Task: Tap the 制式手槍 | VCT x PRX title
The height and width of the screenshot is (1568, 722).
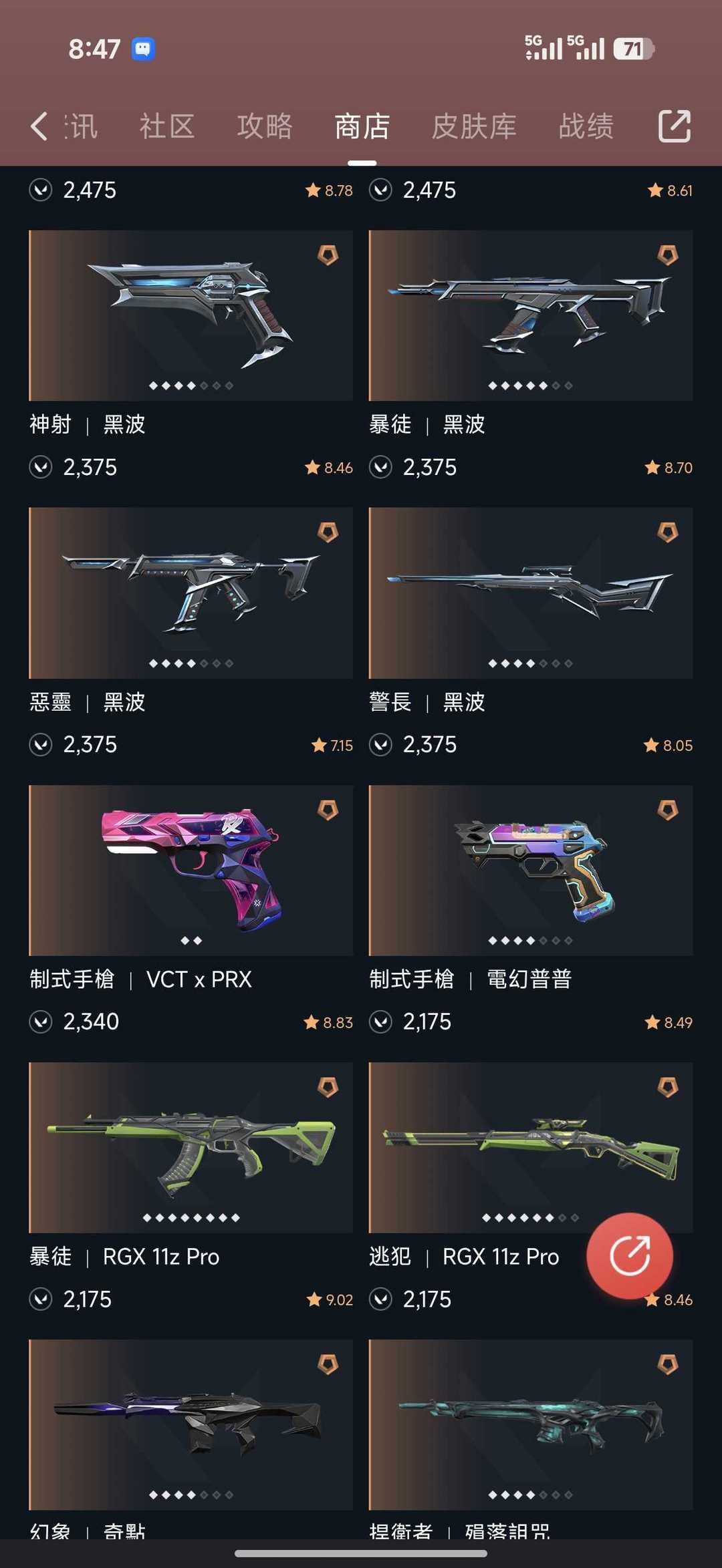Action: point(141,979)
